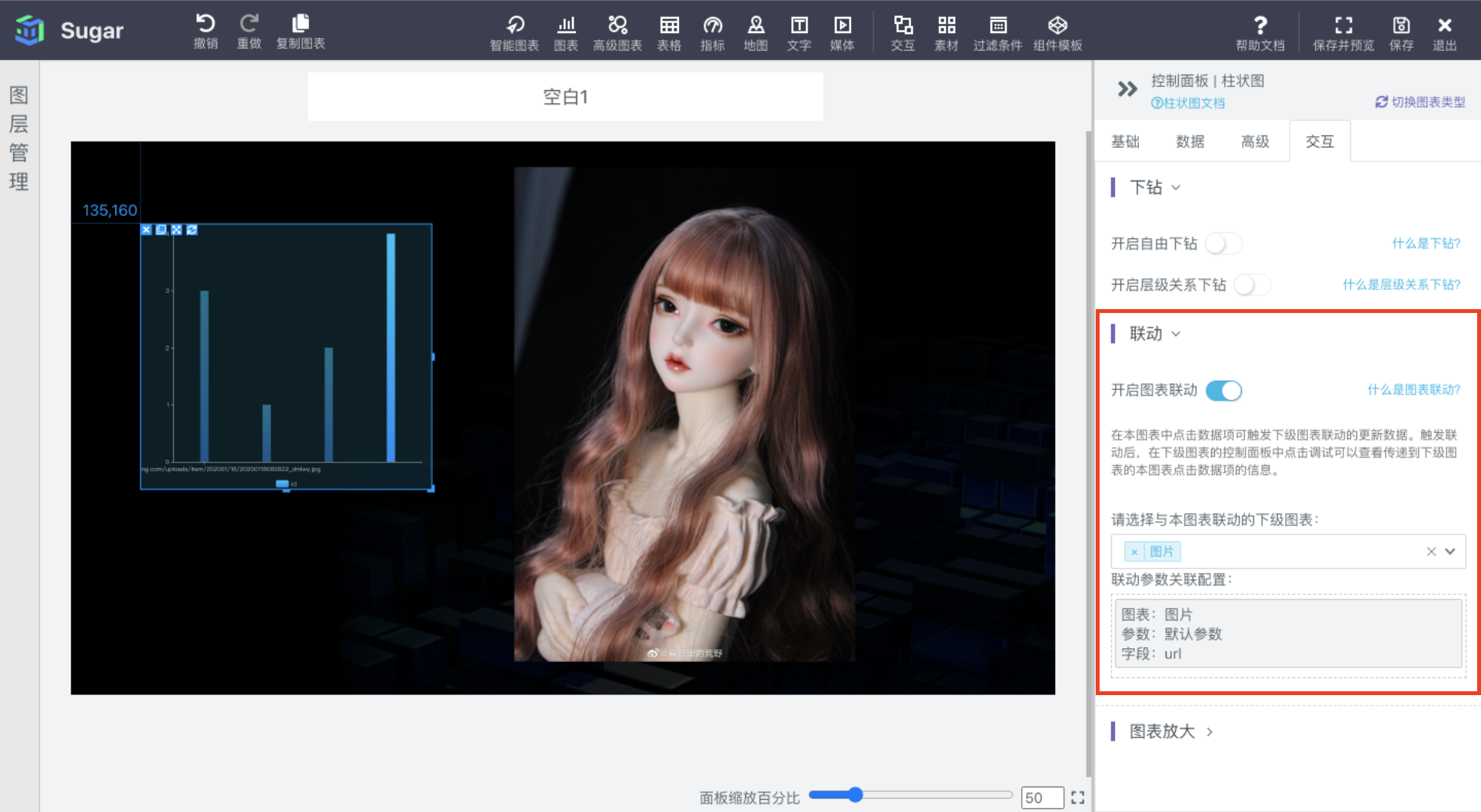
Task: Toggle 开启自由下钻 switch
Action: click(x=1223, y=244)
